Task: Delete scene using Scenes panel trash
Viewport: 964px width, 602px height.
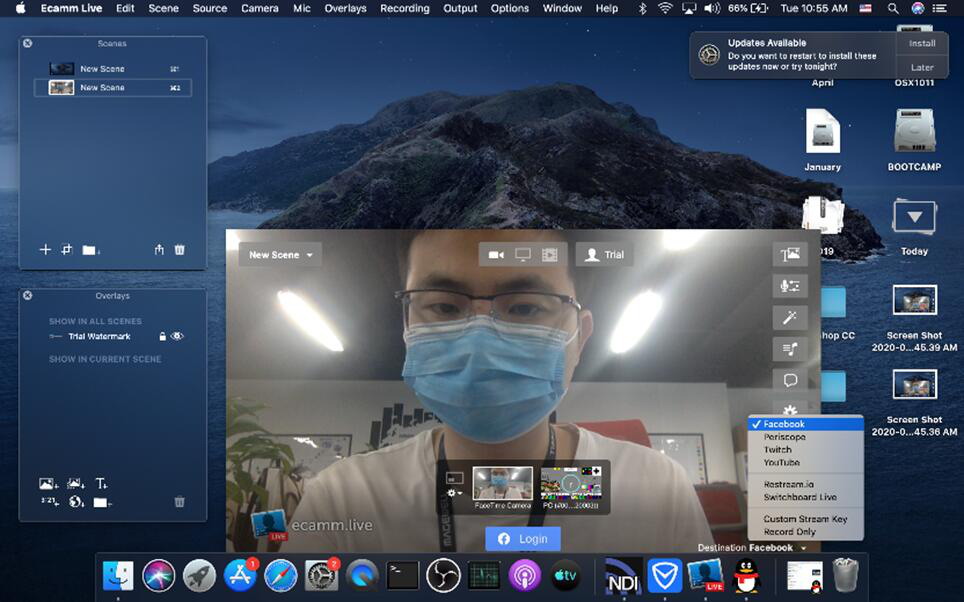Action: coord(180,250)
